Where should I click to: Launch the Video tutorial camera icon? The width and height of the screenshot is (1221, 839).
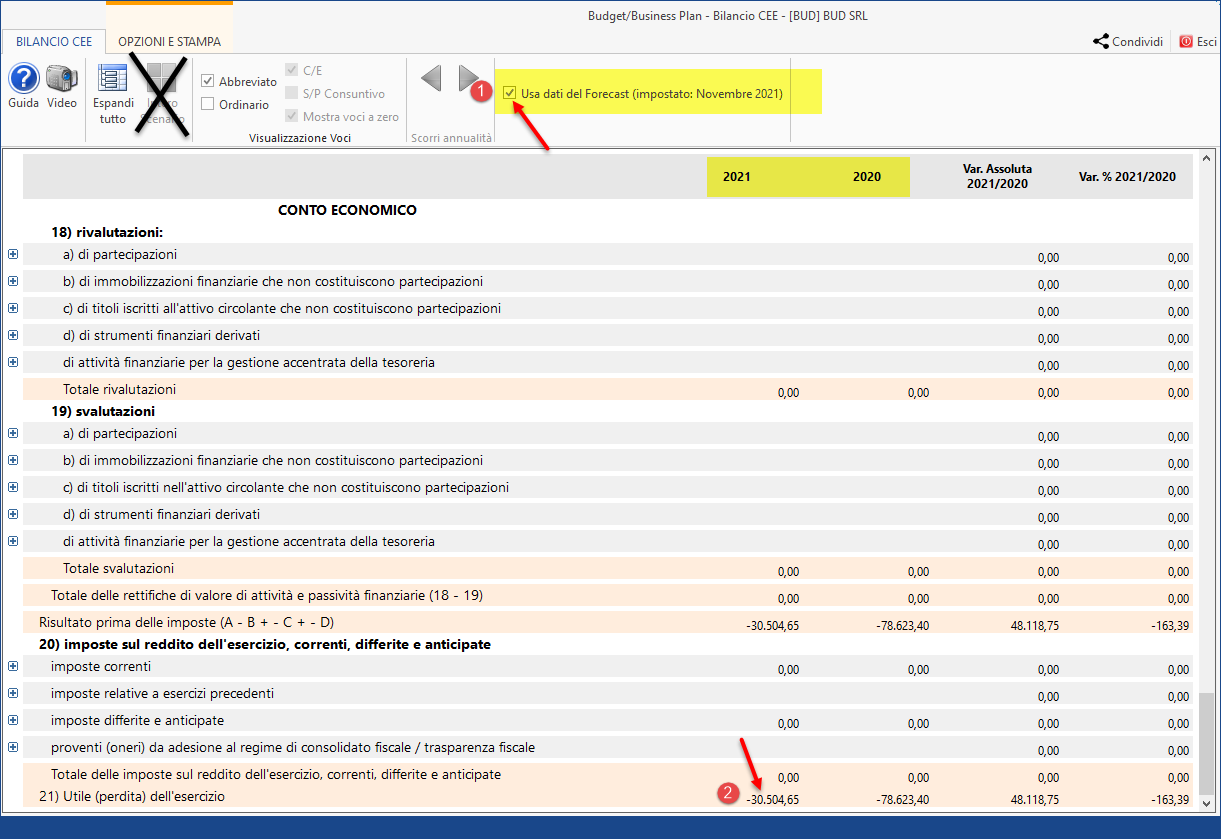[62, 78]
